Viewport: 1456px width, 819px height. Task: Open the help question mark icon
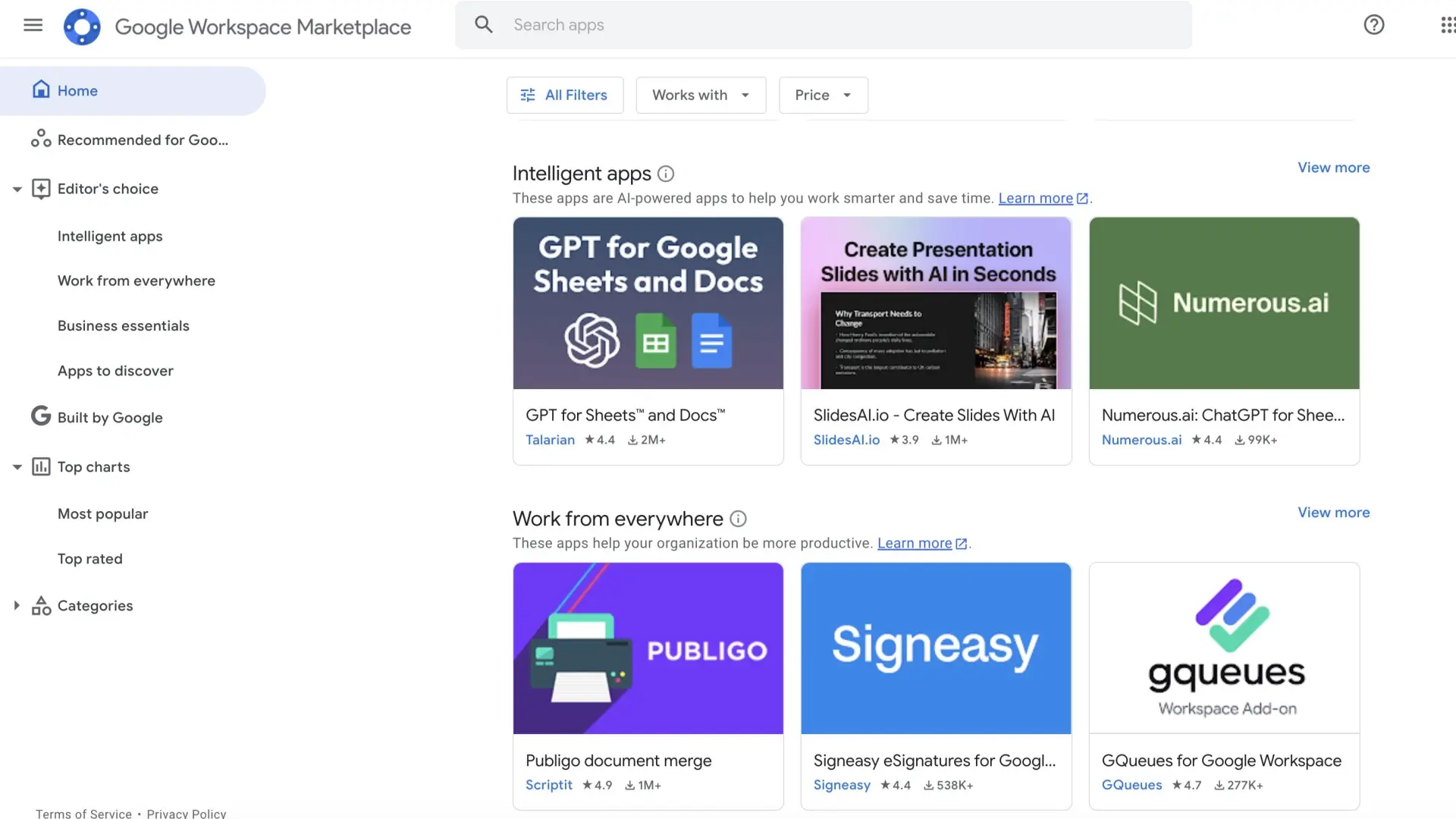[1373, 25]
